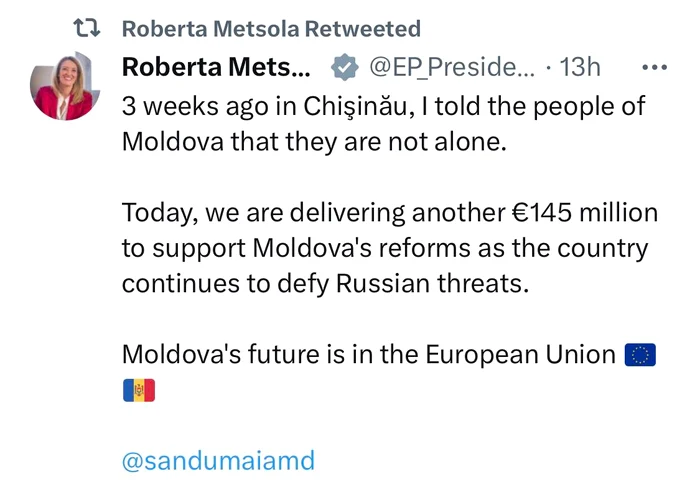Open Roberta Metsola's profile picture
Viewport: 700px width, 490px height.
65,86
